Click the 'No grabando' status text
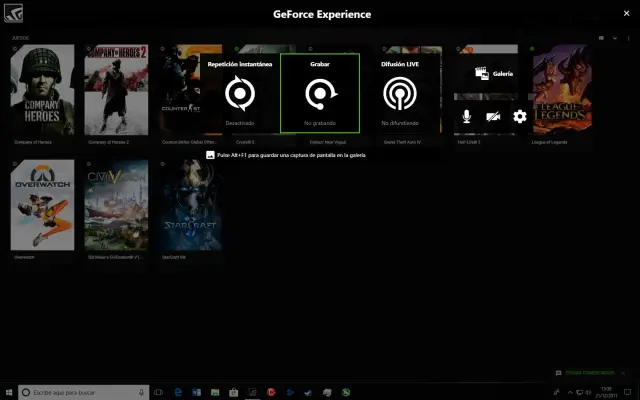 click(320, 123)
